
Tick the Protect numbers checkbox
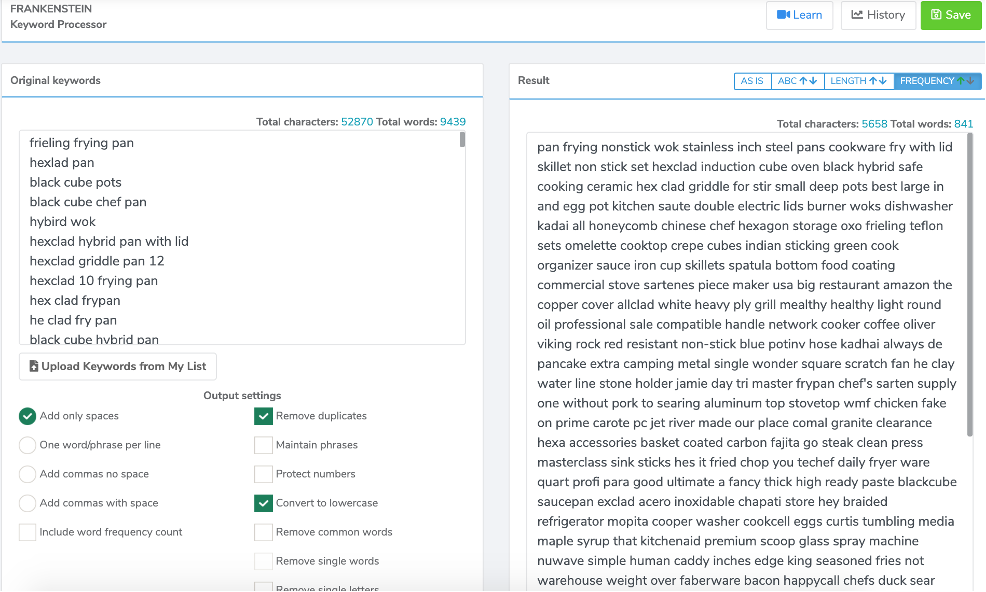pyautogui.click(x=263, y=474)
